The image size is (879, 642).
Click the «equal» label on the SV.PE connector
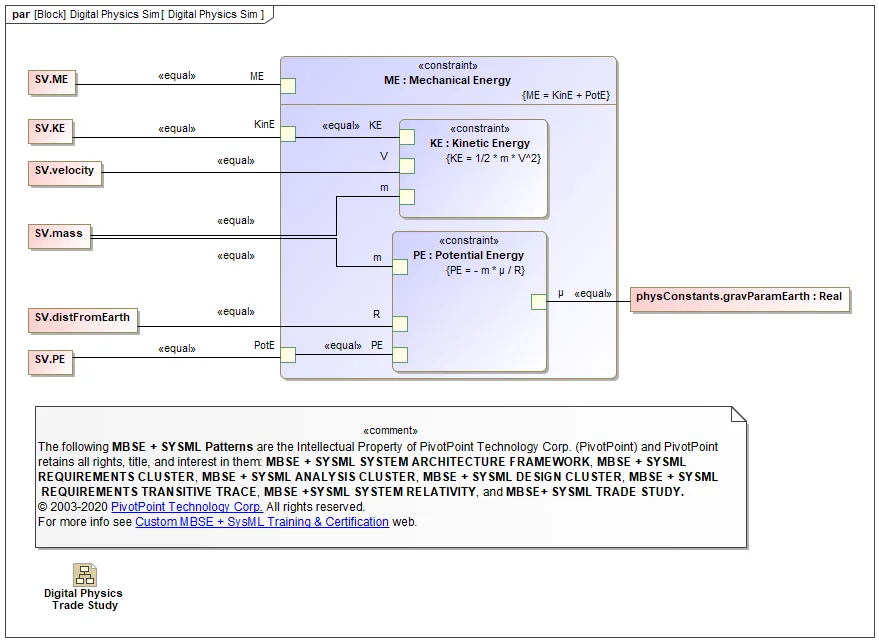(177, 349)
